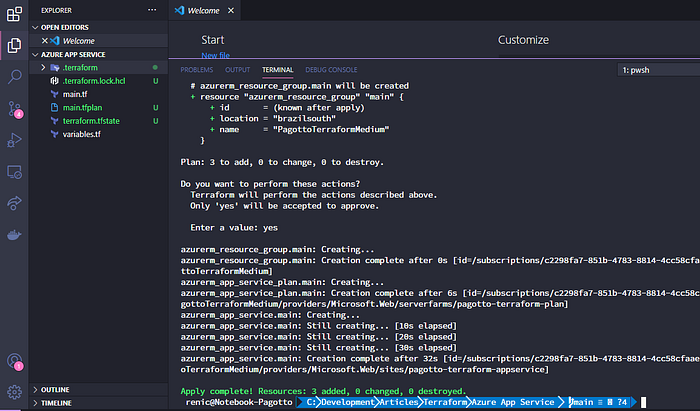Open the Manage settings gear icon
The image size is (700, 411).
coord(14,392)
